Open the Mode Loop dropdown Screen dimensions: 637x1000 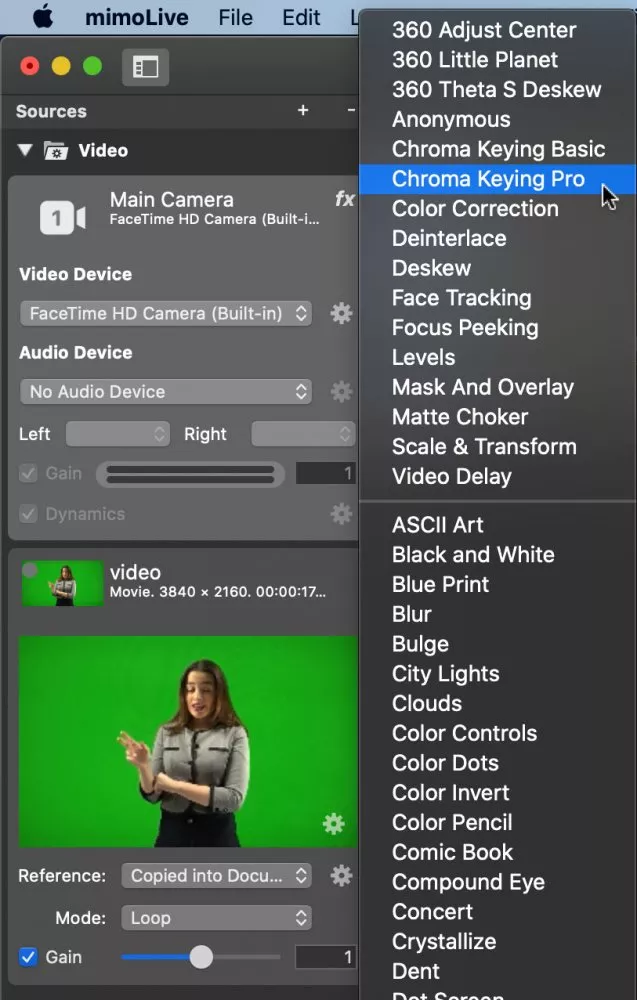point(217,918)
